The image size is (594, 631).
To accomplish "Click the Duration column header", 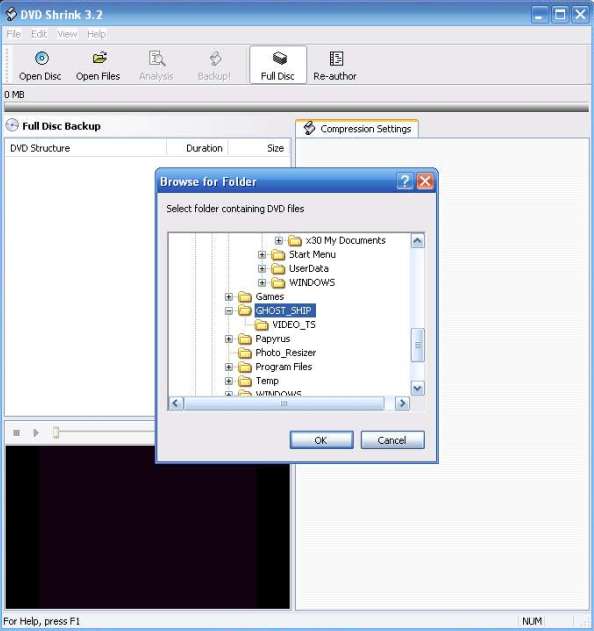I will 198,148.
